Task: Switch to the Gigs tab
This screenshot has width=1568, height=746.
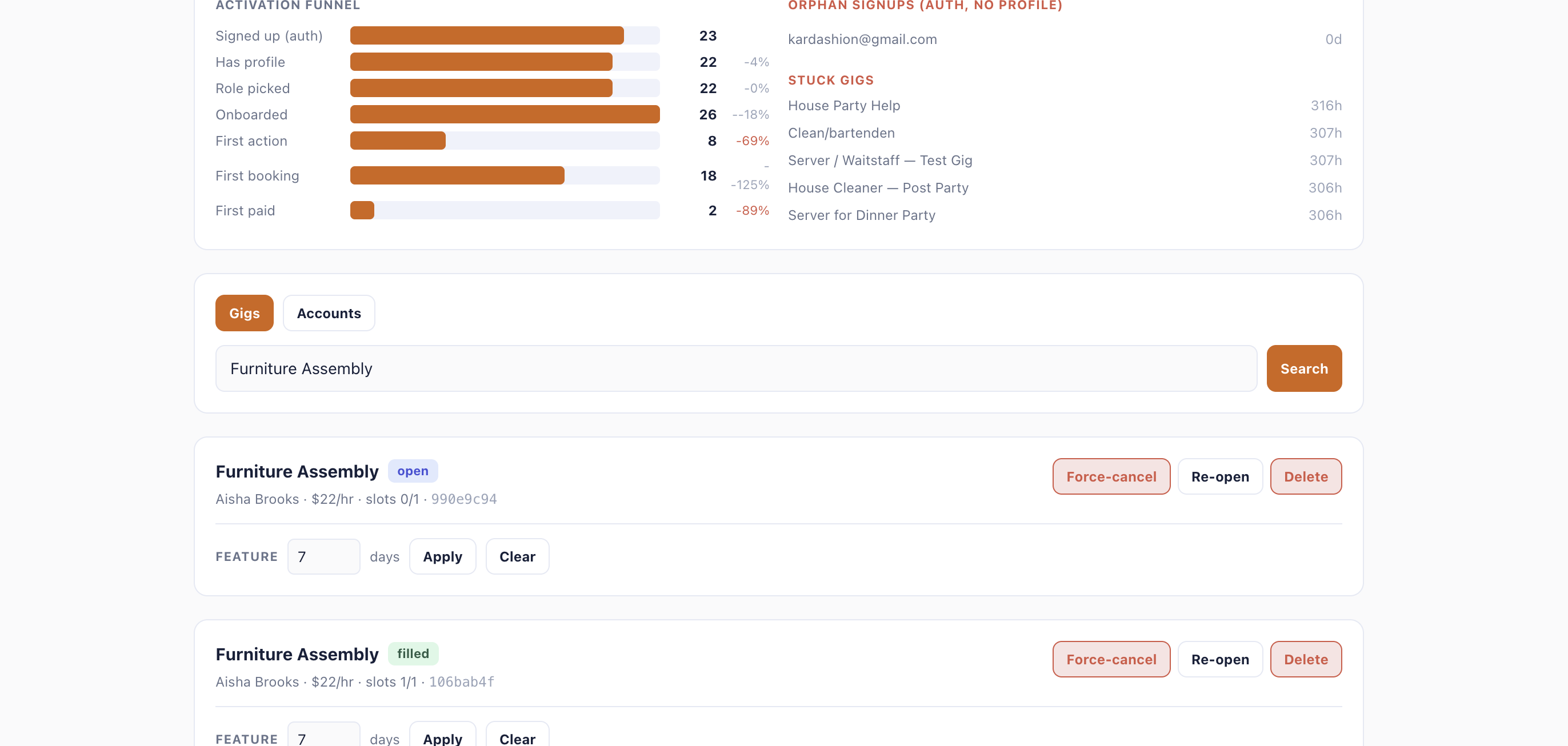Action: tap(244, 313)
